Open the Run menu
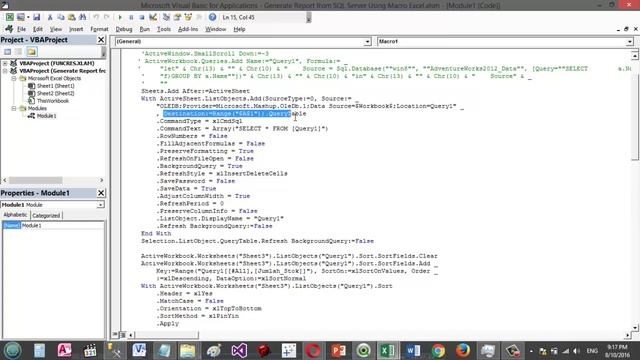The width and height of the screenshot is (640, 360). pos(144,29)
